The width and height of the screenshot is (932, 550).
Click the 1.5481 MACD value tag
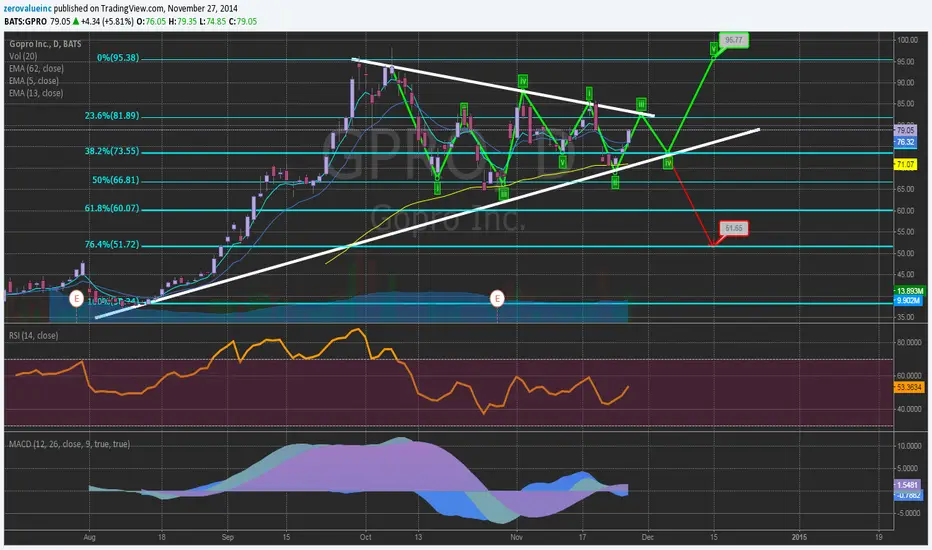tap(907, 485)
